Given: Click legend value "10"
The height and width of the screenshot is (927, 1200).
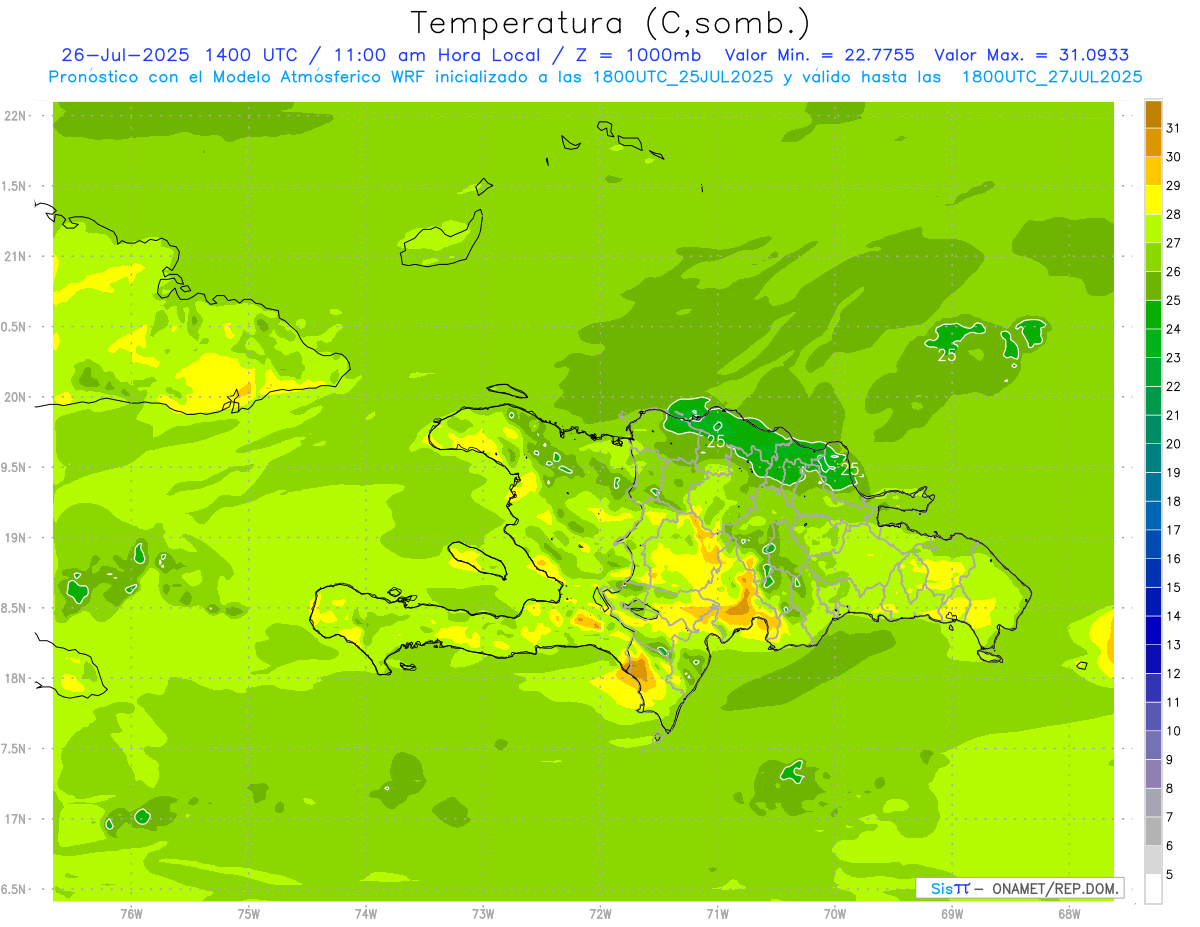Looking at the screenshot, I should tap(1174, 731).
